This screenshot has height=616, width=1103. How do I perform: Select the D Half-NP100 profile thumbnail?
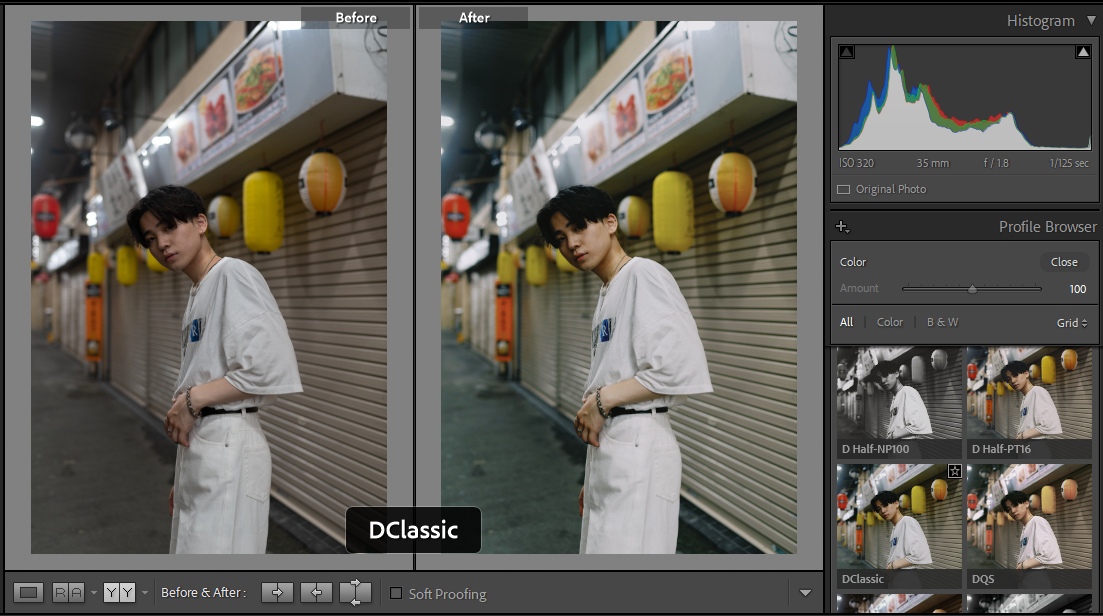[897, 393]
